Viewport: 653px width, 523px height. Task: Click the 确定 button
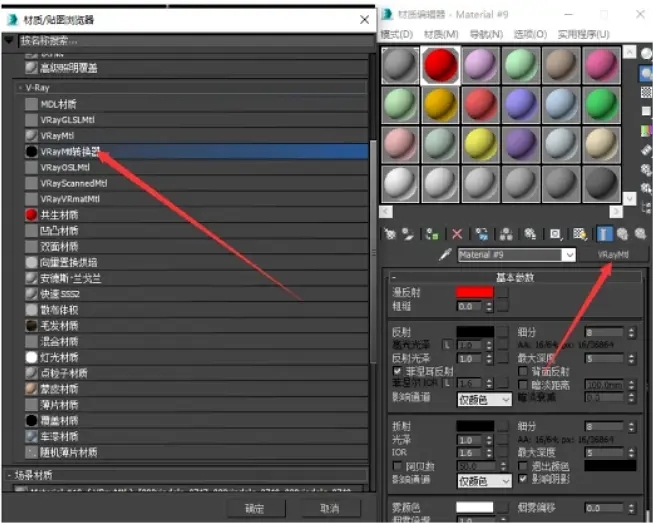(256, 508)
